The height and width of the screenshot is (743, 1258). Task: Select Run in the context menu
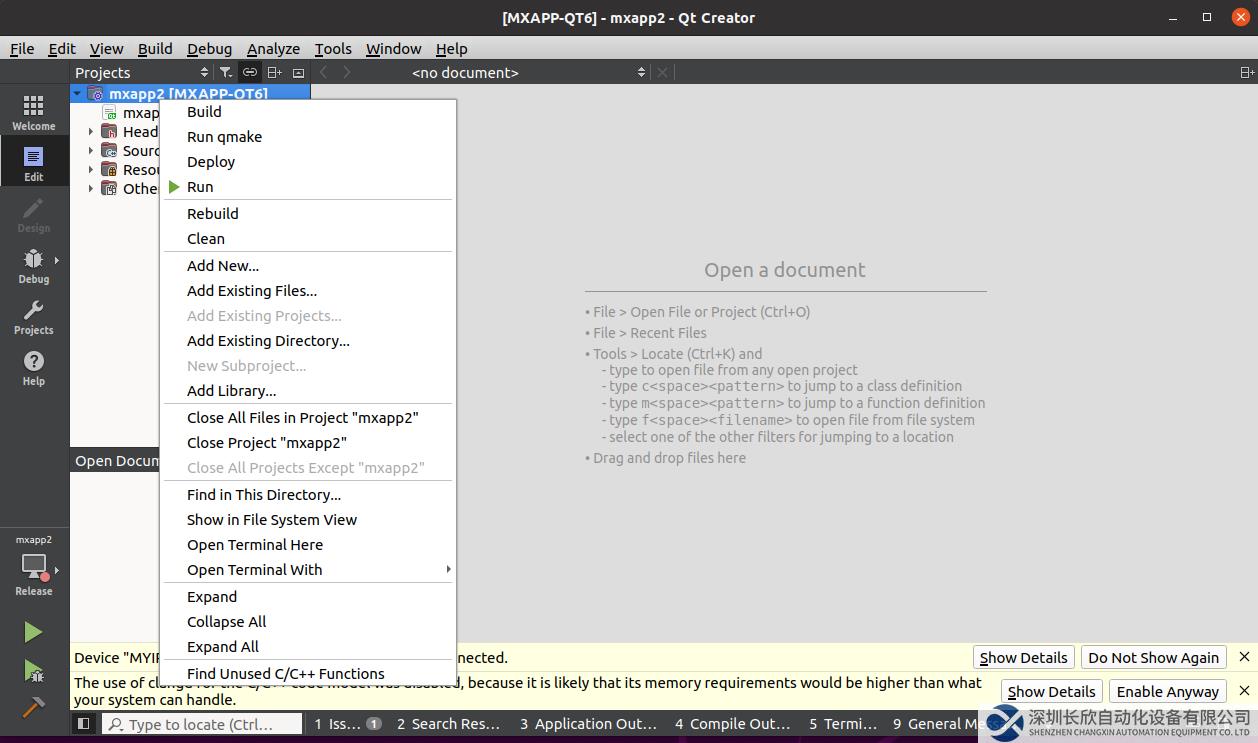pos(308,187)
